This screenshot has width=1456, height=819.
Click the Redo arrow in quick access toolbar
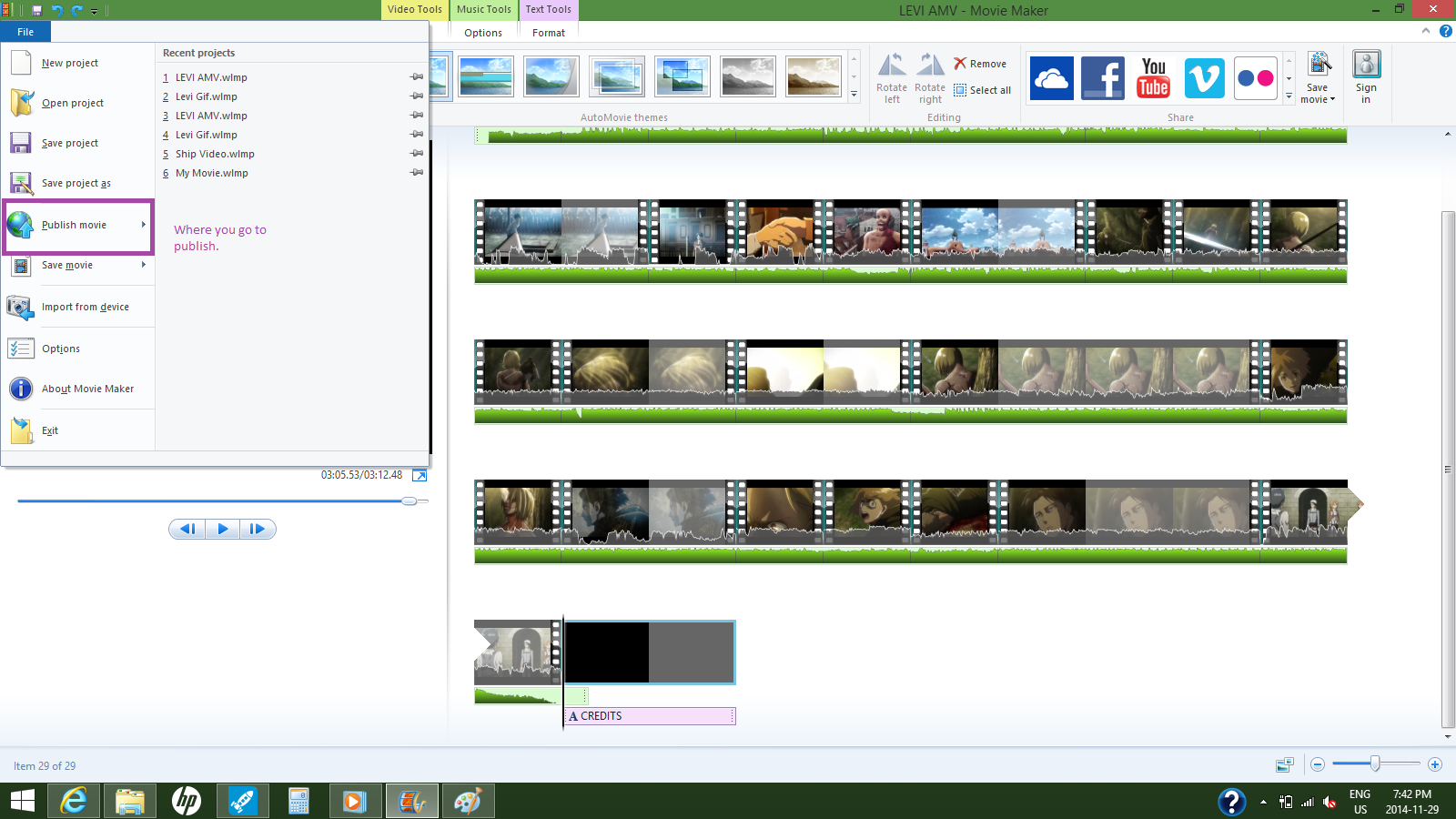[x=76, y=10]
